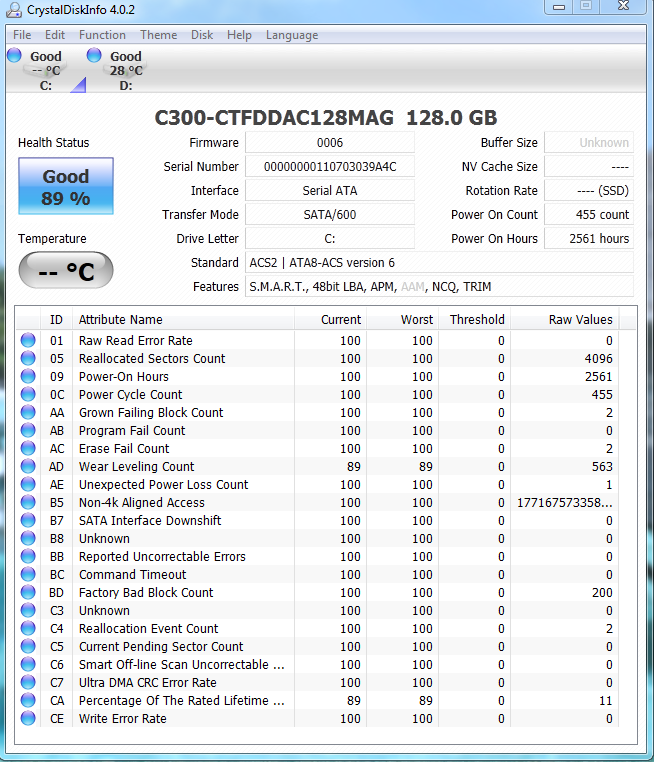This screenshot has width=654, height=762.
Task: Click the ID column header
Action: click(x=56, y=319)
